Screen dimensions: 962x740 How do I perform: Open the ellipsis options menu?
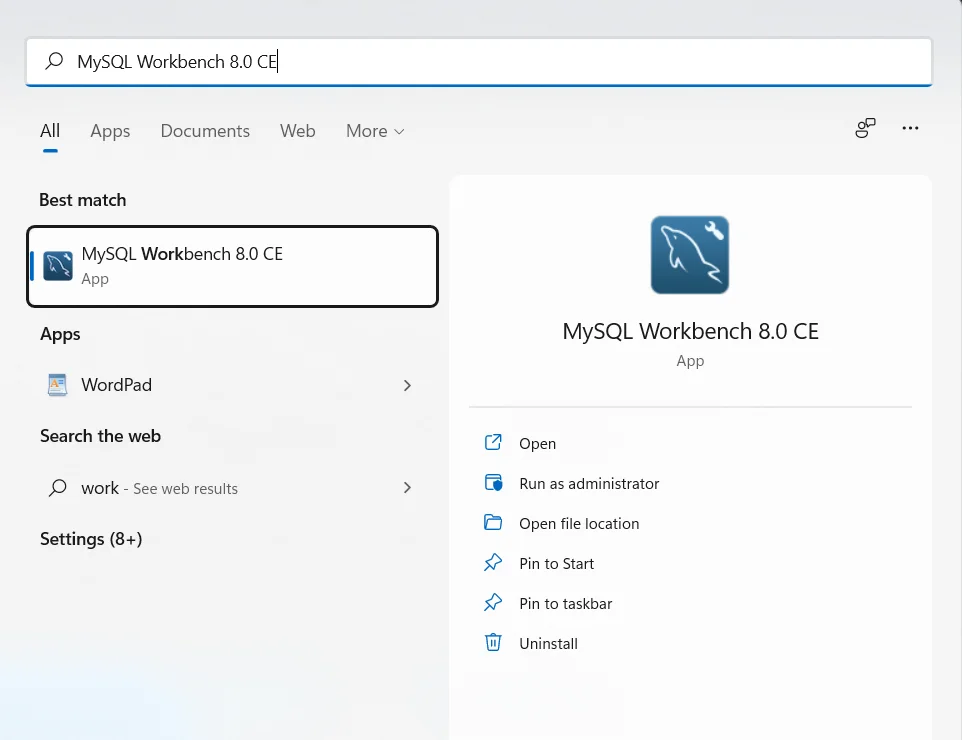[x=910, y=128]
